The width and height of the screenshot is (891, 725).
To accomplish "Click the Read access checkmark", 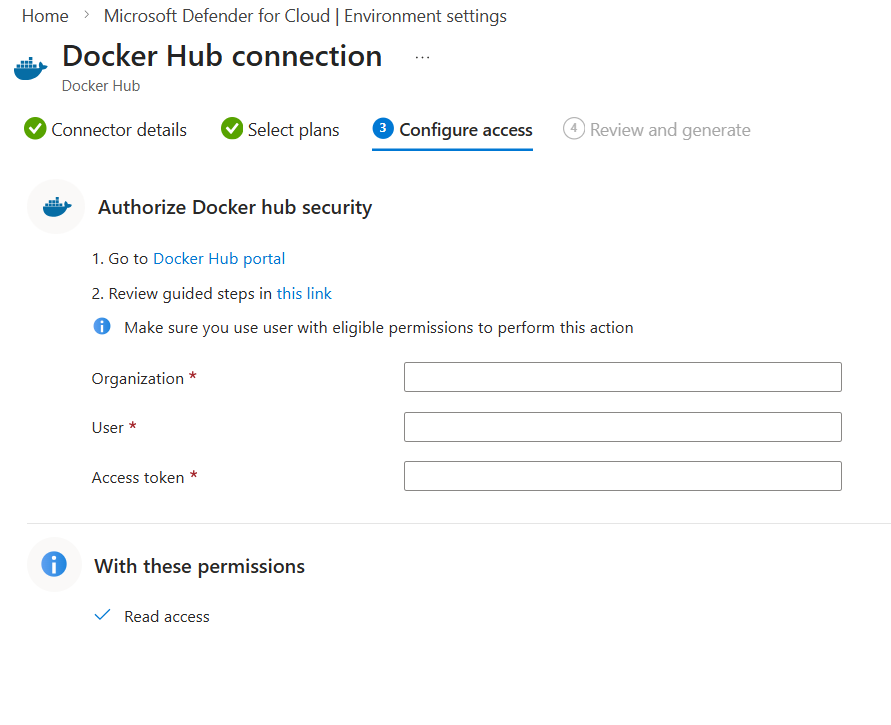I will click(102, 615).
